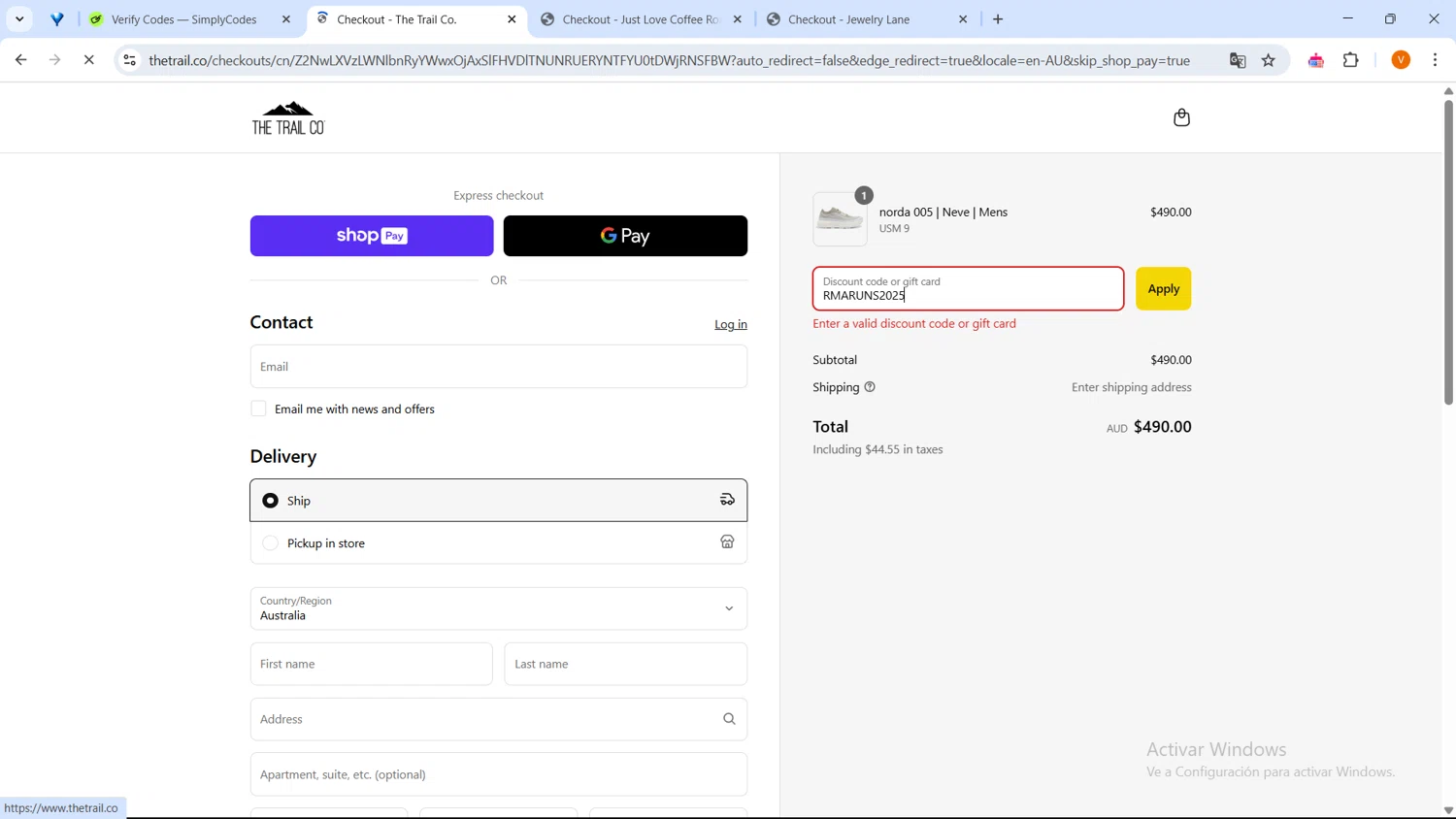Click the Ship delivery truck icon
The height and width of the screenshot is (819, 1456).
coord(727,500)
